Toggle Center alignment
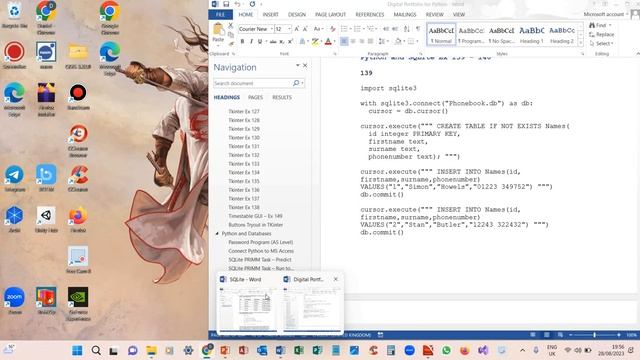 [x=353, y=41]
